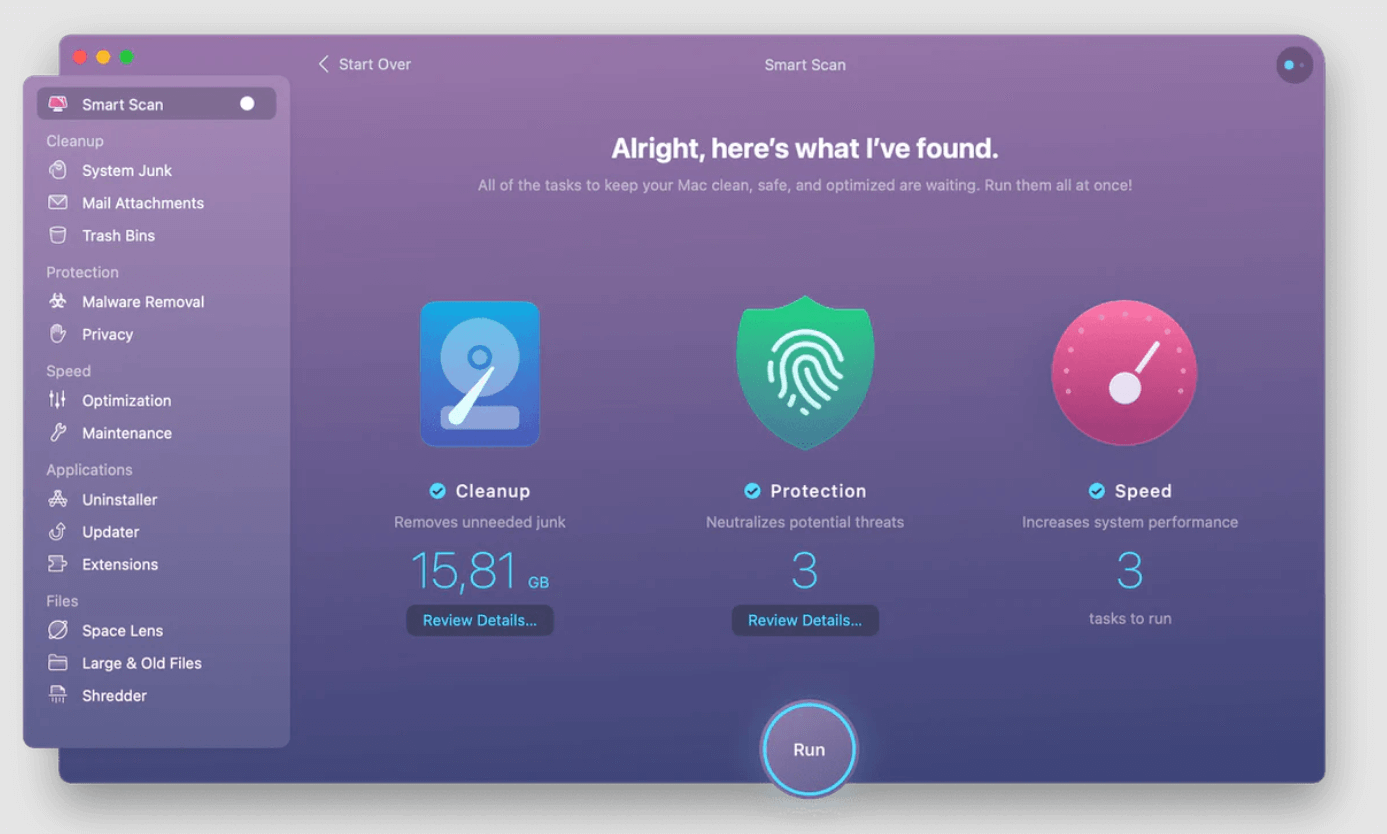Click the Optimization sliders icon
Image resolution: width=1387 pixels, height=834 pixels.
click(x=58, y=400)
